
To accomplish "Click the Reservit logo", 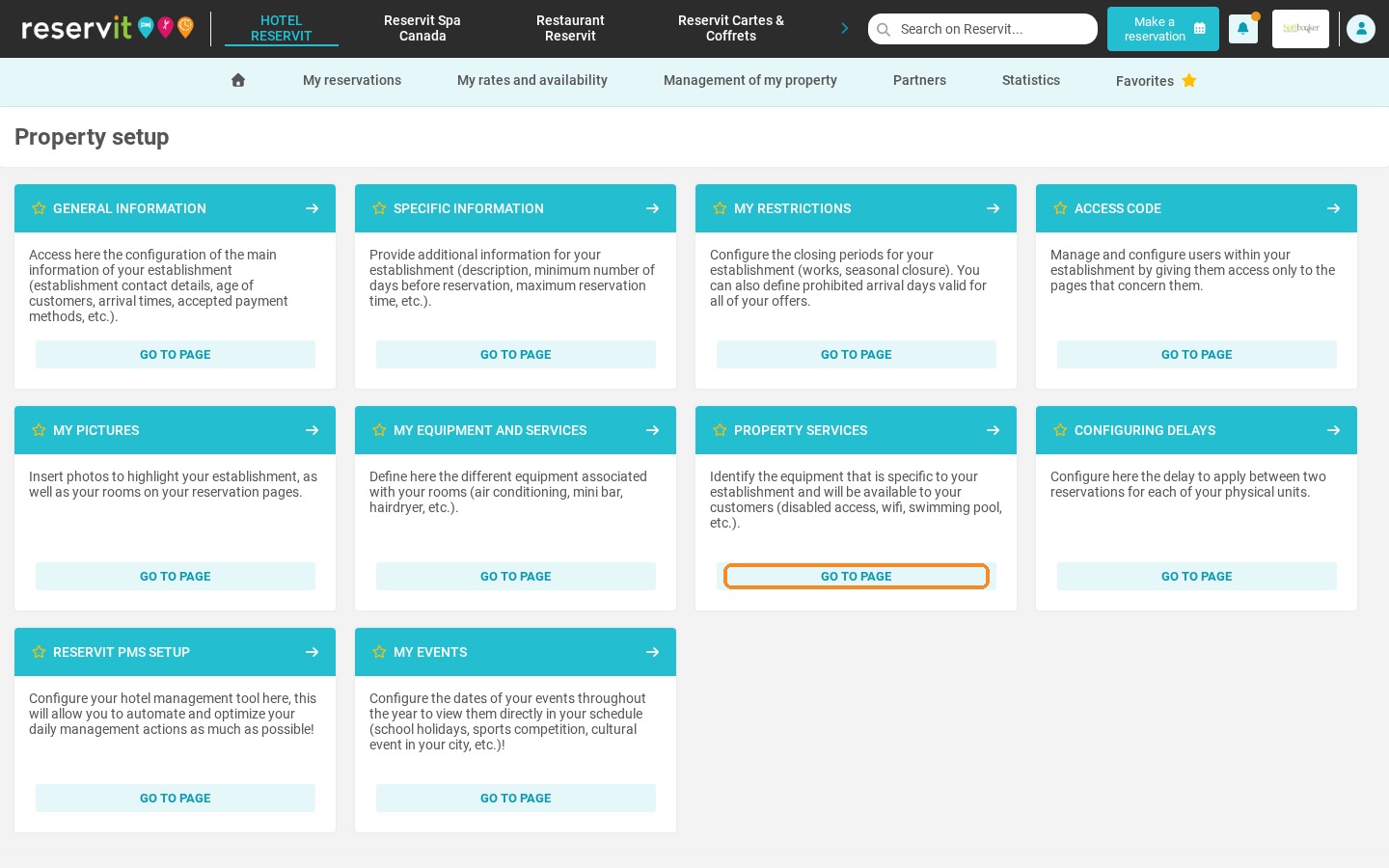I will click(x=107, y=28).
